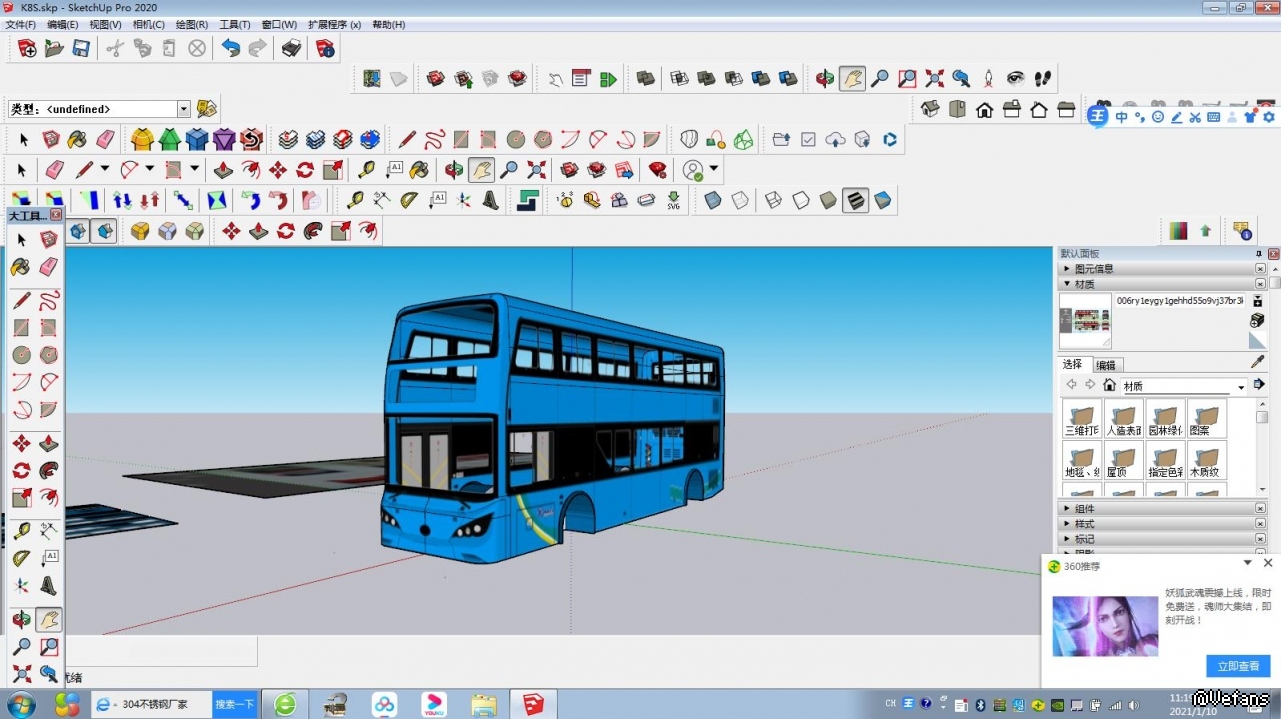1281x719 pixels.
Task: Click the Save floppy disk icon
Action: pos(81,48)
